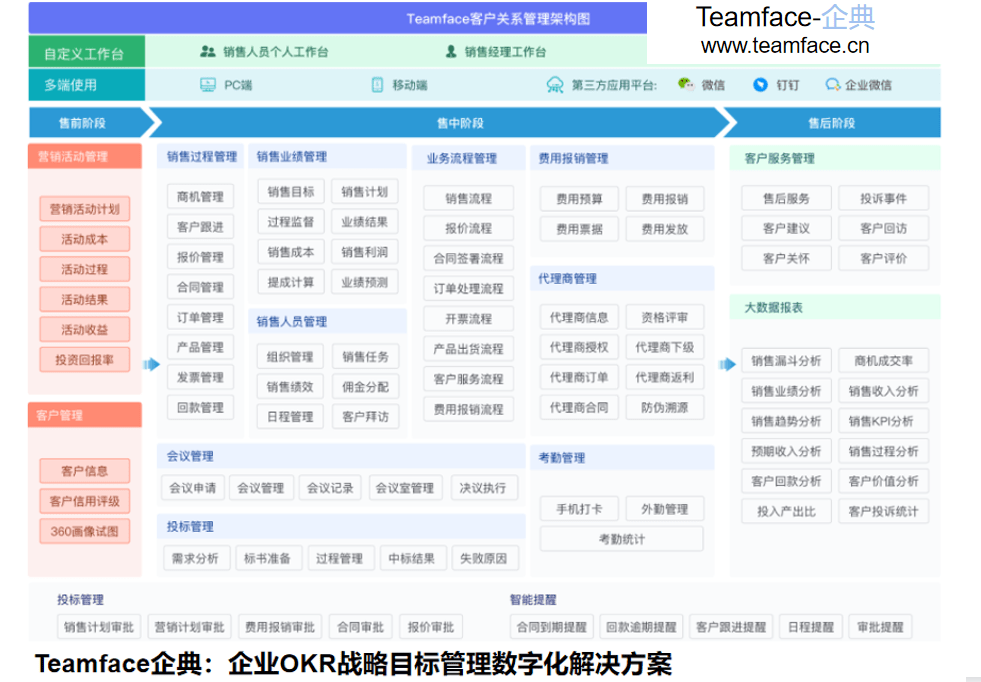Click the 微信 WeChat icon
The height and width of the screenshot is (682, 981).
click(686, 84)
